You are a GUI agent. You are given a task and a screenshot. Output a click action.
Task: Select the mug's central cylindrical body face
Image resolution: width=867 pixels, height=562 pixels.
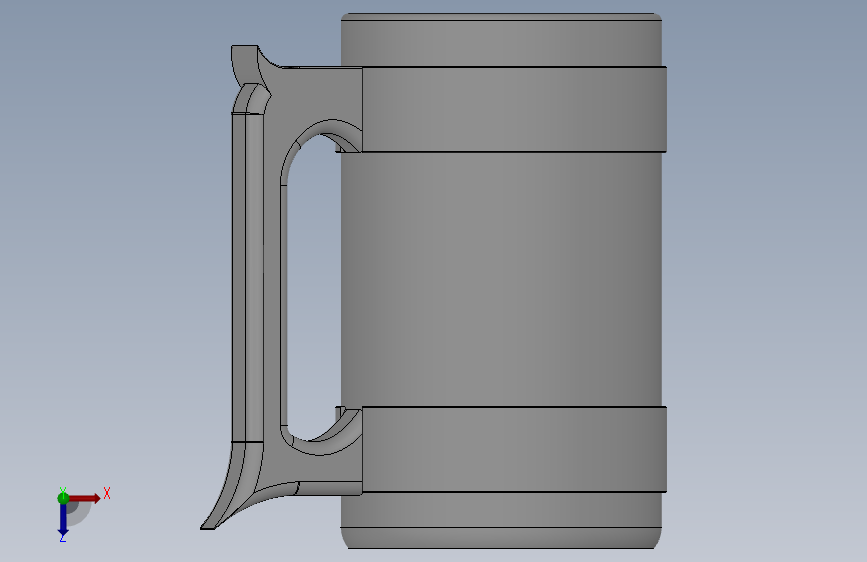[500, 279]
